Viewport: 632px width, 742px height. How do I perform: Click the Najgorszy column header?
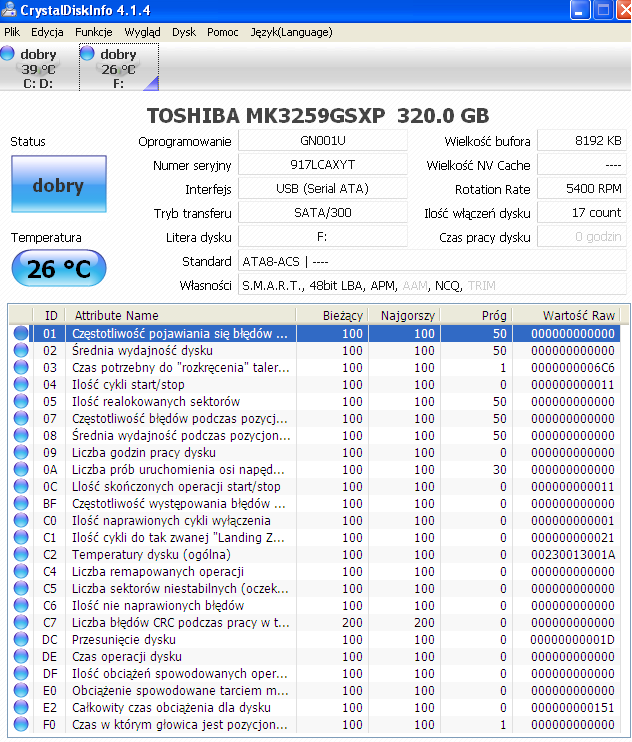point(404,315)
